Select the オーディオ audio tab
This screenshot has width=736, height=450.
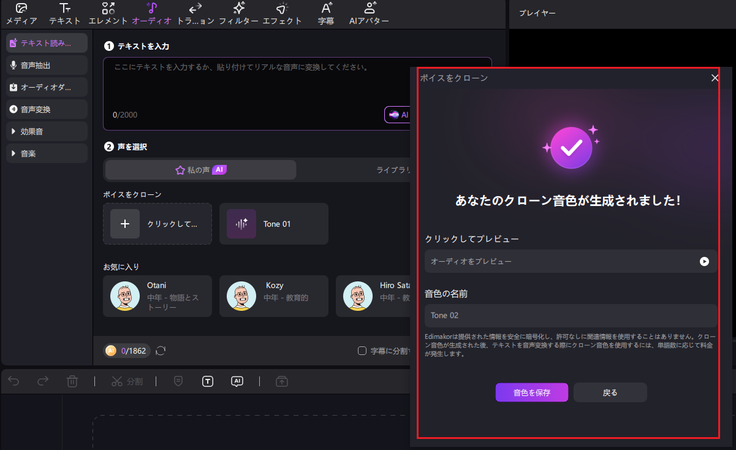152,14
